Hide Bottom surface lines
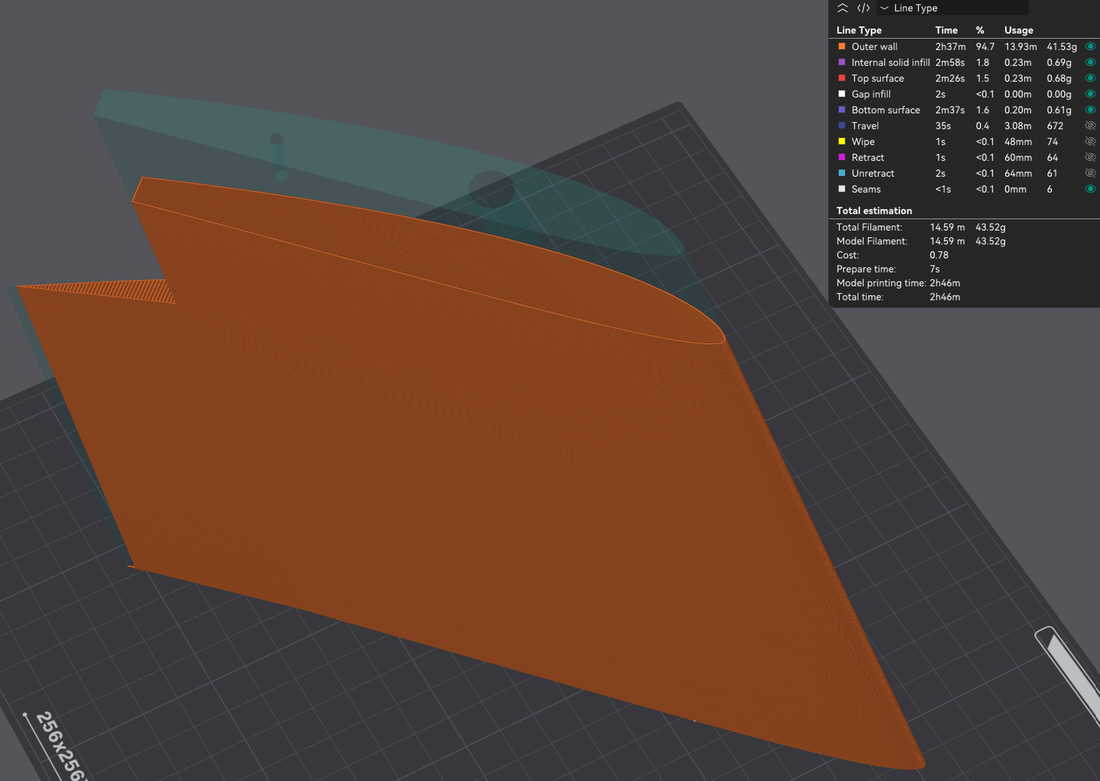 pos(1090,109)
